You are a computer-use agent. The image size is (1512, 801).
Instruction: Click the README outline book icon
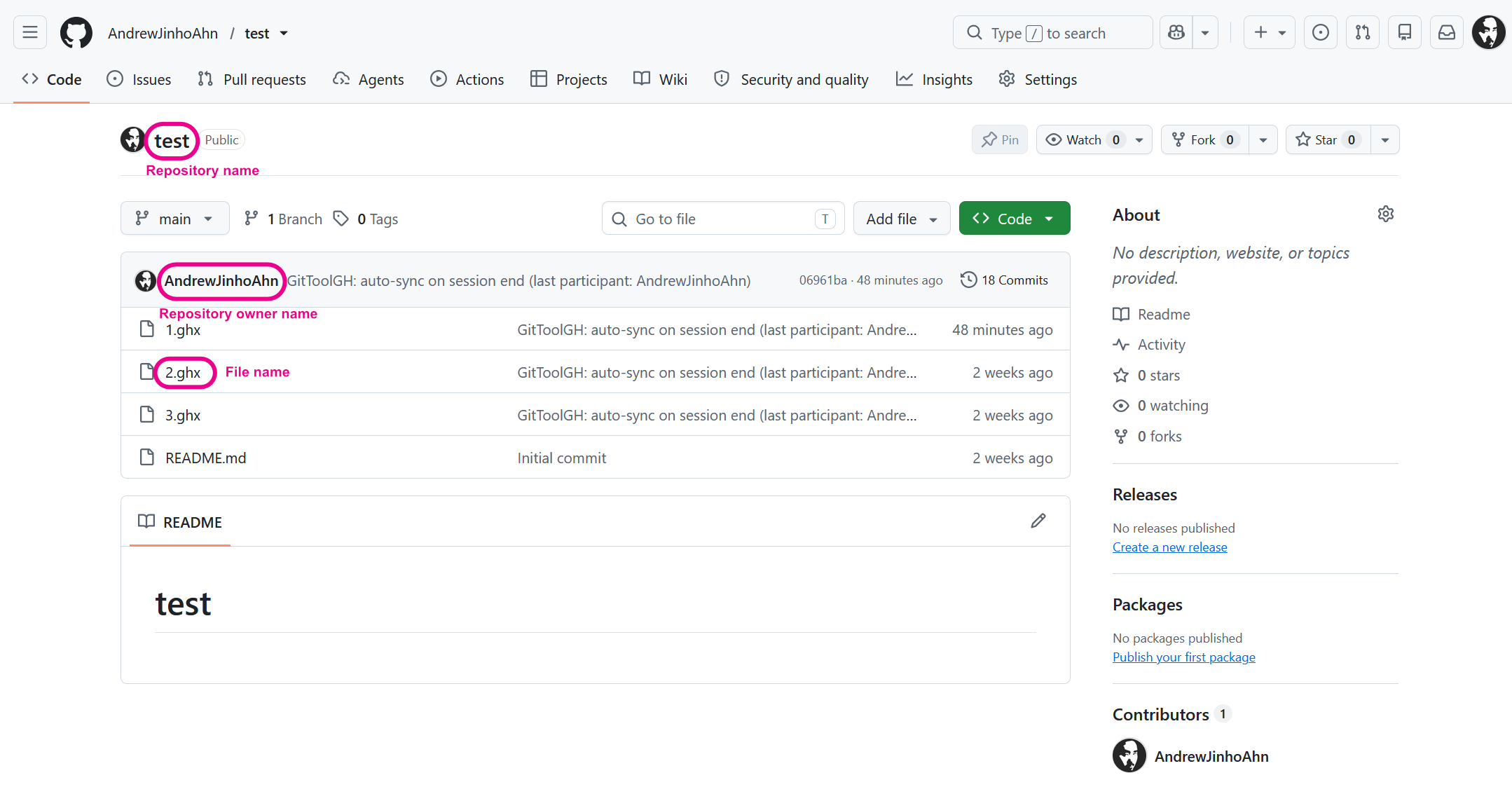pos(146,521)
